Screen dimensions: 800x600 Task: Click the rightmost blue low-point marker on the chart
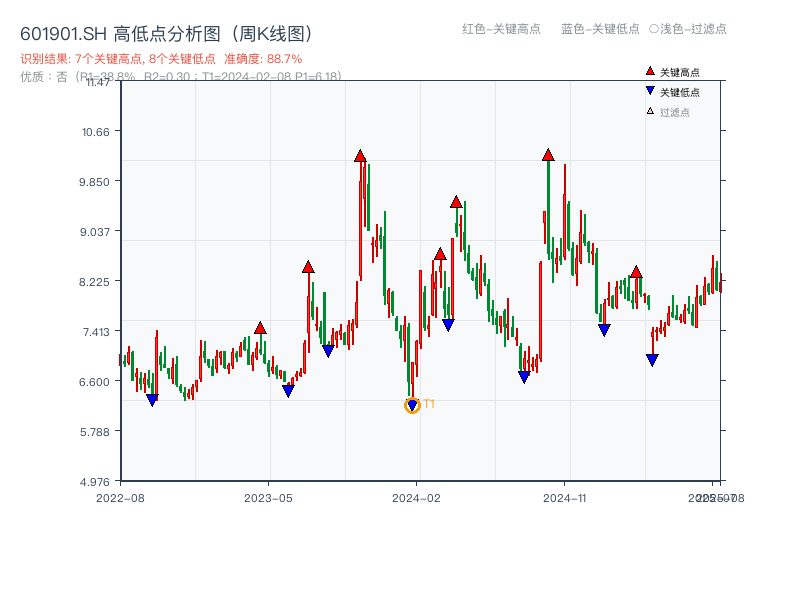click(x=651, y=357)
